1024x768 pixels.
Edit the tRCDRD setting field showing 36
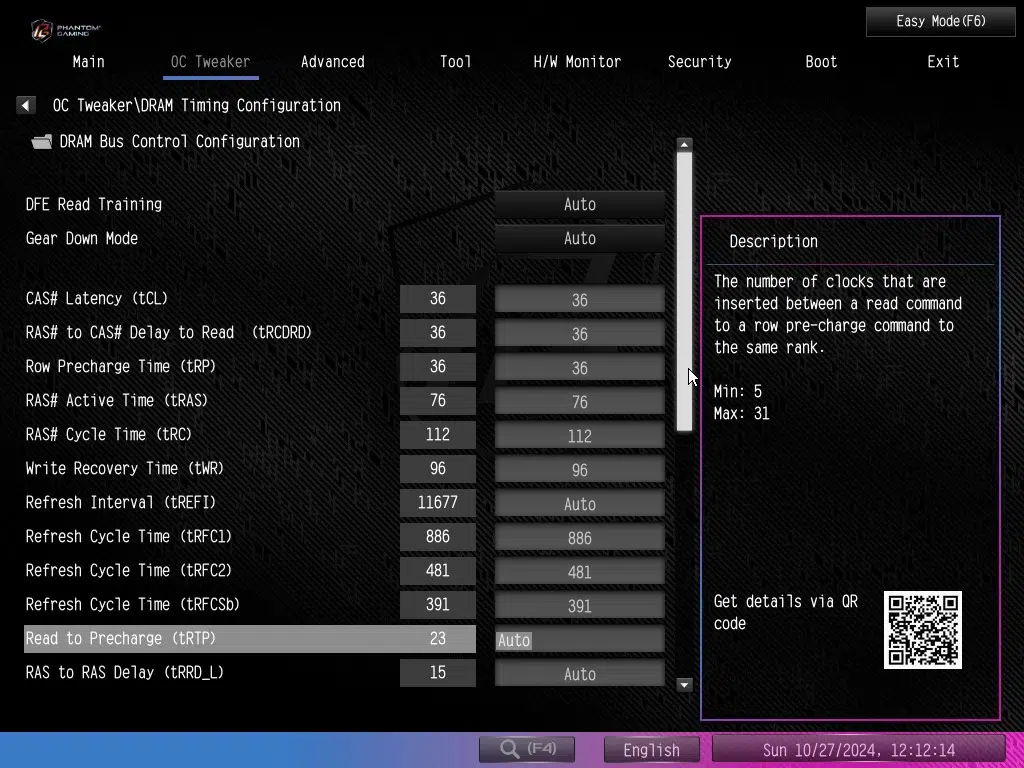[x=579, y=334]
